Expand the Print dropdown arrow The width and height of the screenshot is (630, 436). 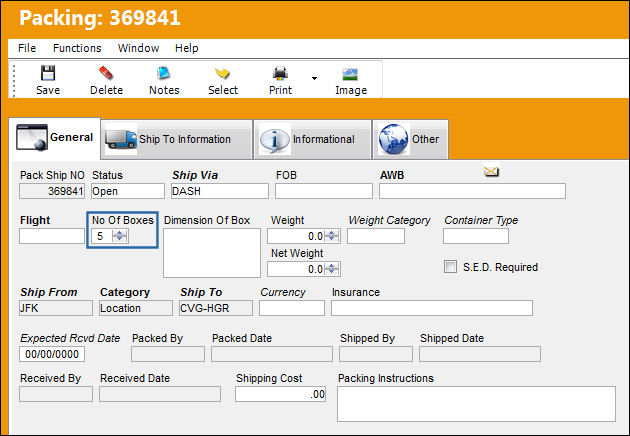(x=314, y=78)
